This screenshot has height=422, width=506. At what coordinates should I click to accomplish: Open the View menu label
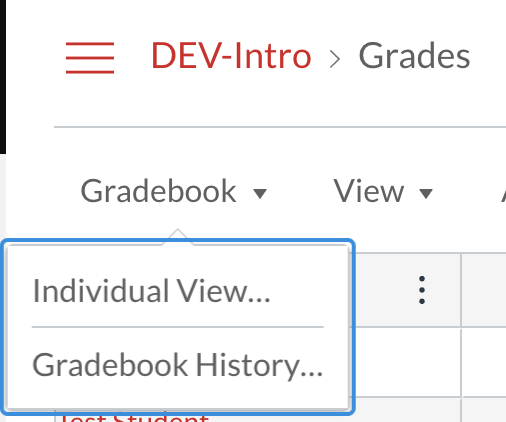pos(369,191)
